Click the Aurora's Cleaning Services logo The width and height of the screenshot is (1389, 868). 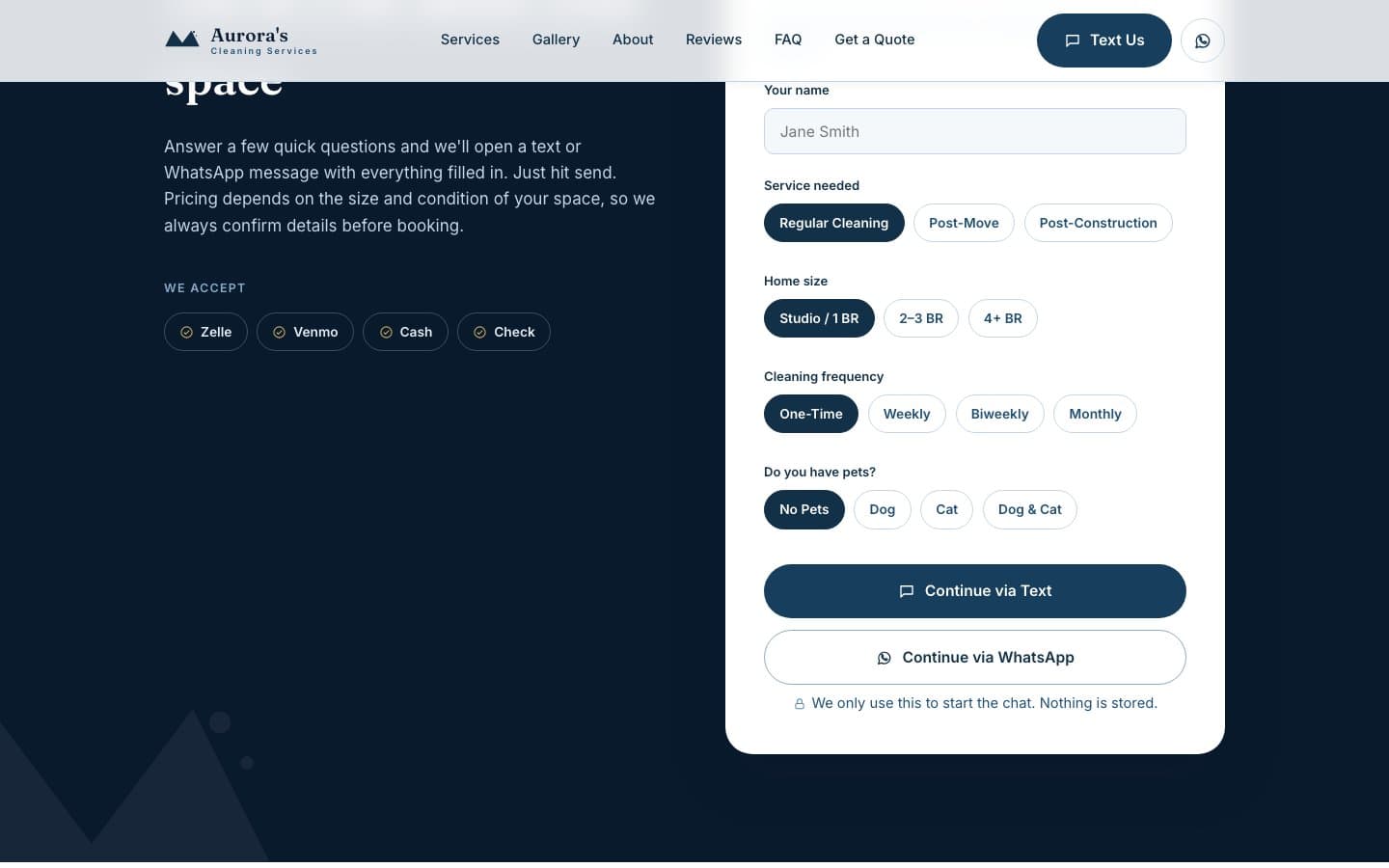point(241,41)
